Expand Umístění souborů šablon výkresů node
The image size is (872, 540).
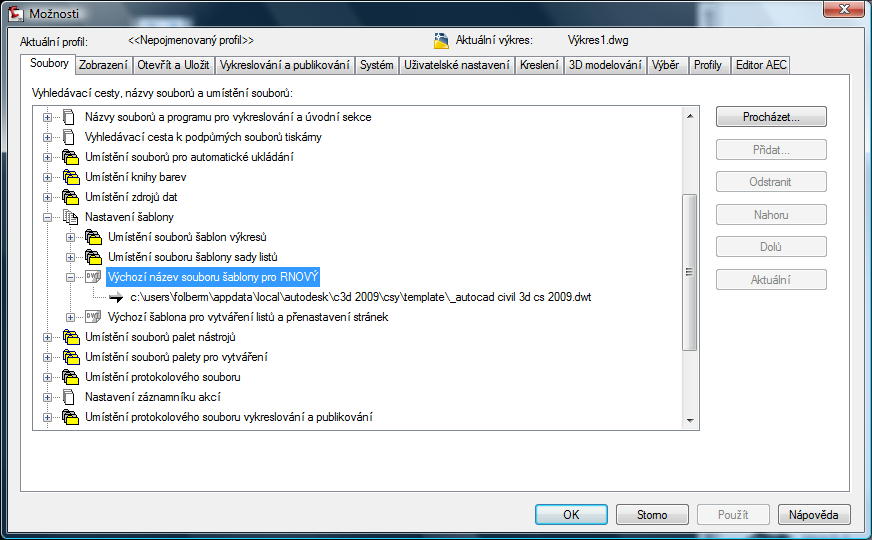pos(70,237)
